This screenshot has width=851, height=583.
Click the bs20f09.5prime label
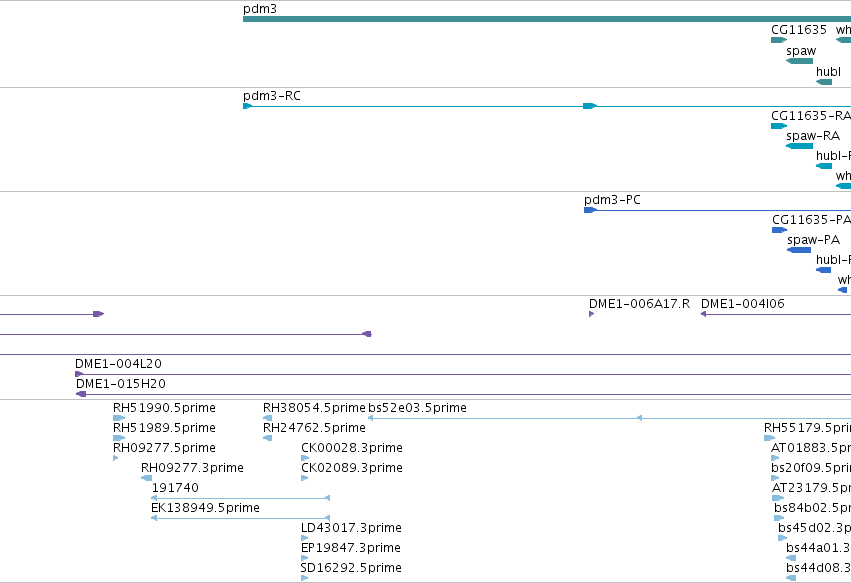pyautogui.click(x=811, y=468)
